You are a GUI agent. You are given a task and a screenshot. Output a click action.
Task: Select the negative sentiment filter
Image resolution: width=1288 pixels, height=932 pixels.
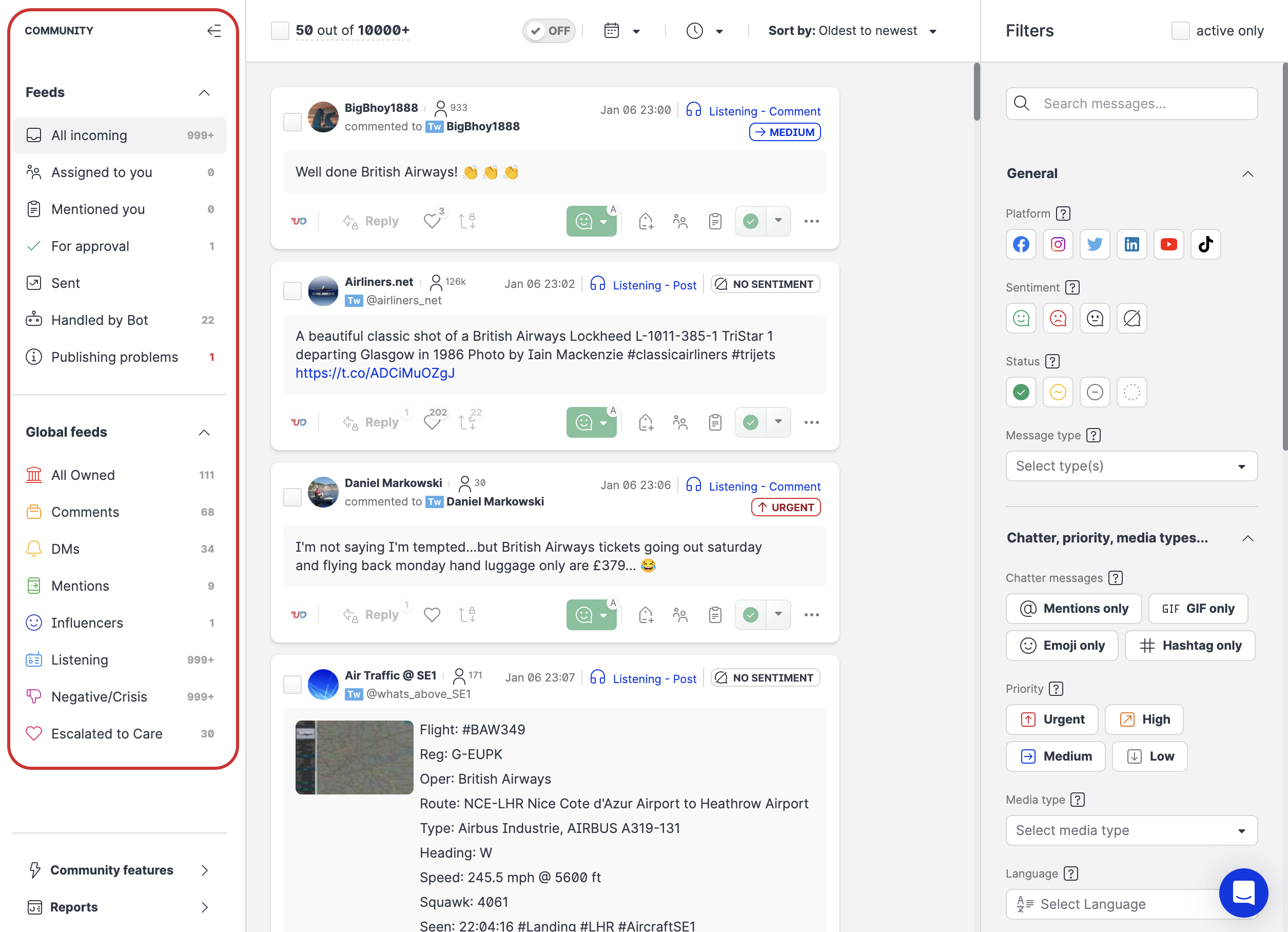click(x=1058, y=318)
